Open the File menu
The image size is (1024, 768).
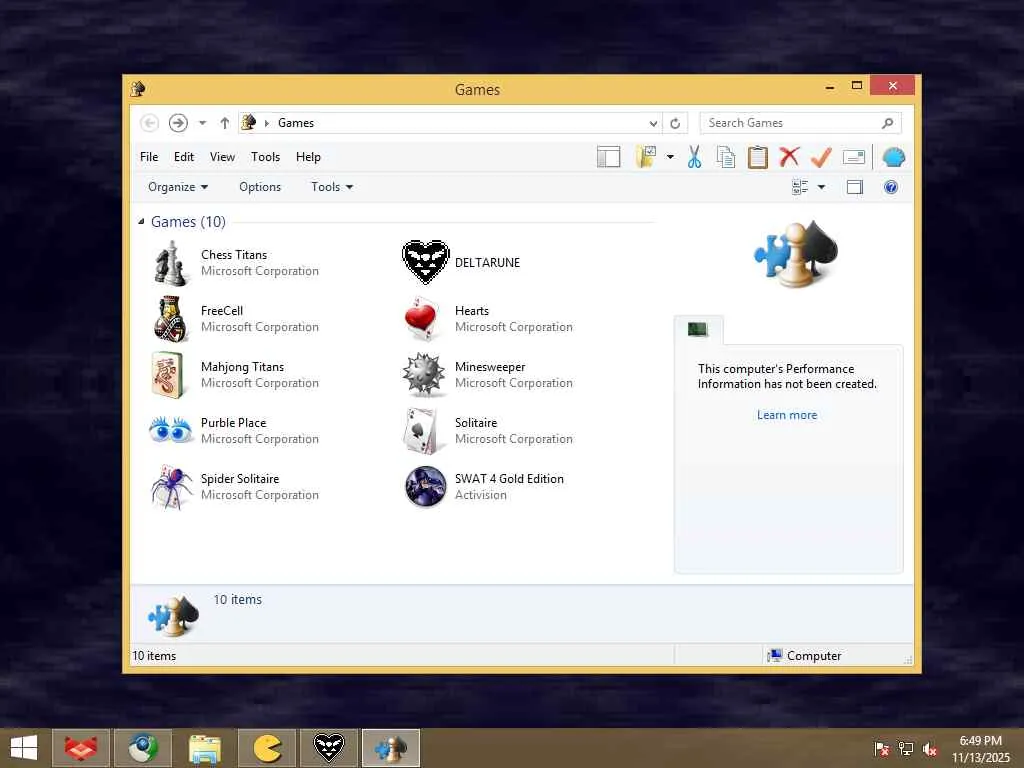(x=149, y=157)
